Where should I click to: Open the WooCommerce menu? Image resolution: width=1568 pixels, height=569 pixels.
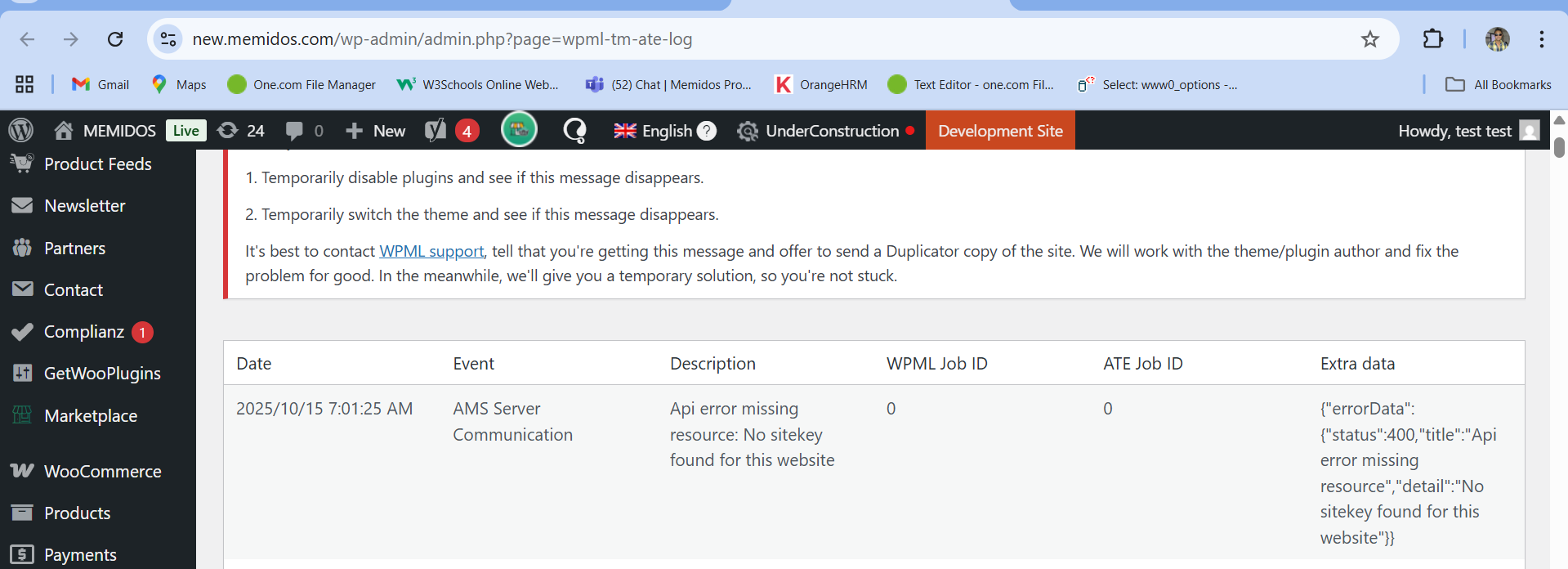pos(102,472)
